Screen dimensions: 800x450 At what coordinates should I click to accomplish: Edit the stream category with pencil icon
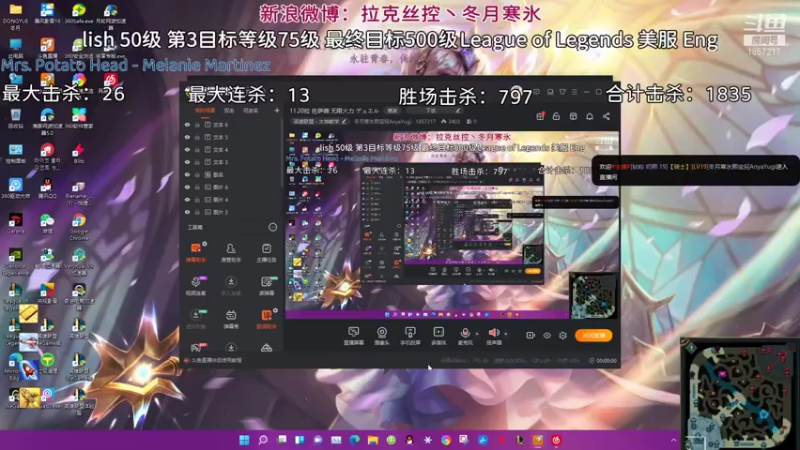pyautogui.click(x=344, y=121)
